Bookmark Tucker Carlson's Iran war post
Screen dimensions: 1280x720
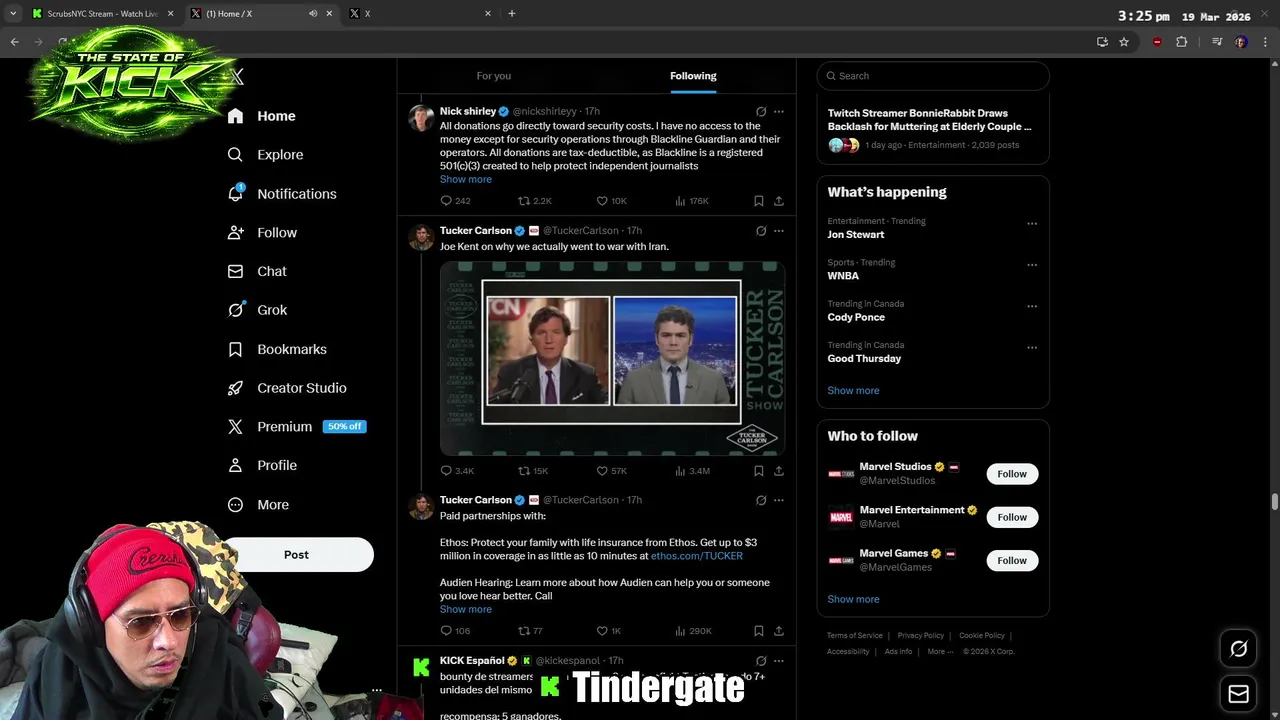tap(759, 471)
